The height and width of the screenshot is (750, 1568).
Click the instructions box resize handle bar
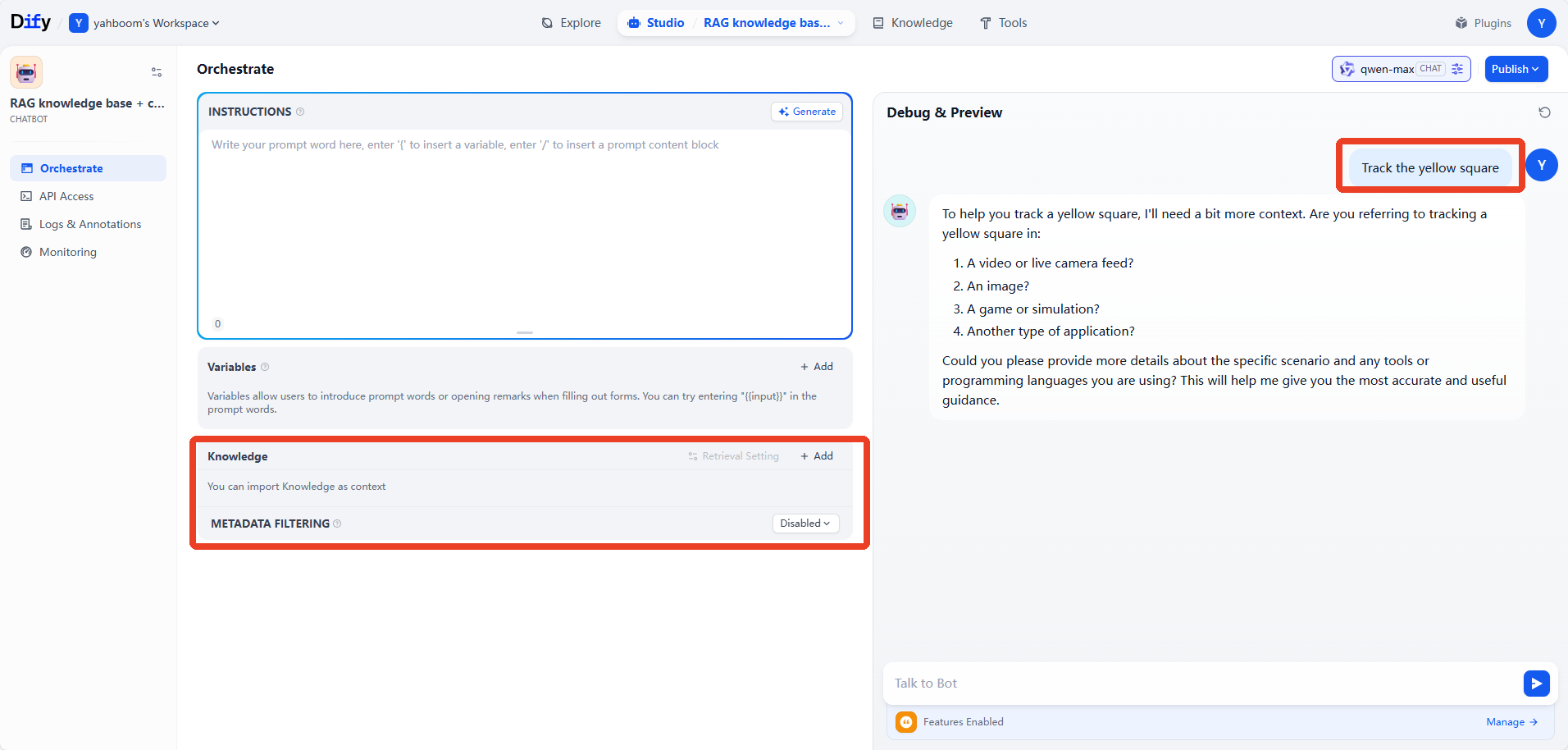coord(525,332)
